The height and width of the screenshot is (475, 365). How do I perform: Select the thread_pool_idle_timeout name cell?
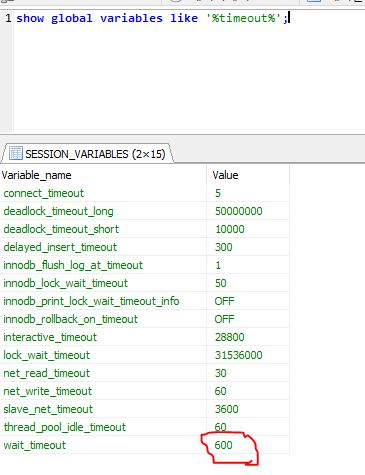(103, 427)
